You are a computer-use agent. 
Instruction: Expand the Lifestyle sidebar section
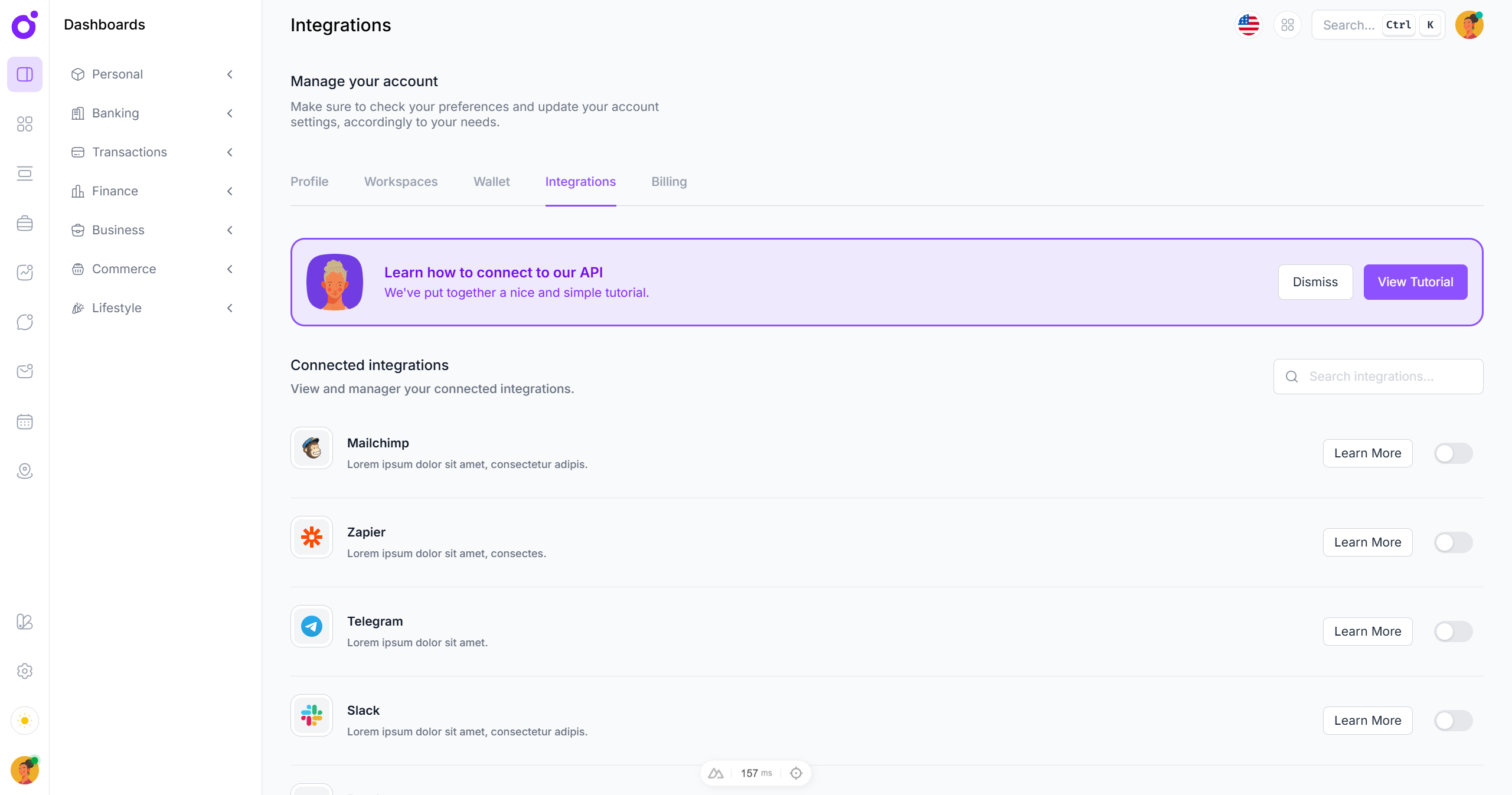[x=230, y=308]
